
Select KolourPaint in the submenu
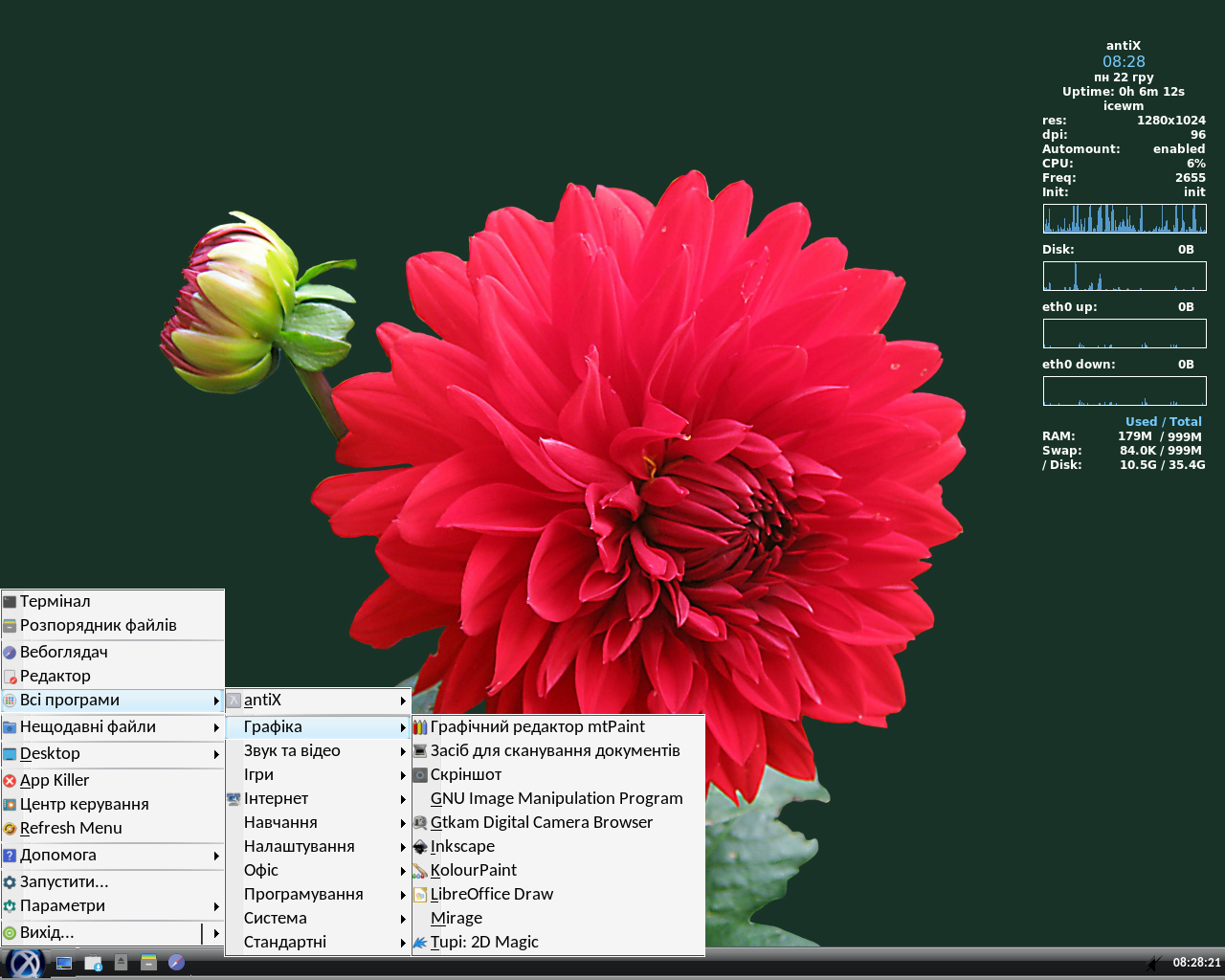coord(473,871)
